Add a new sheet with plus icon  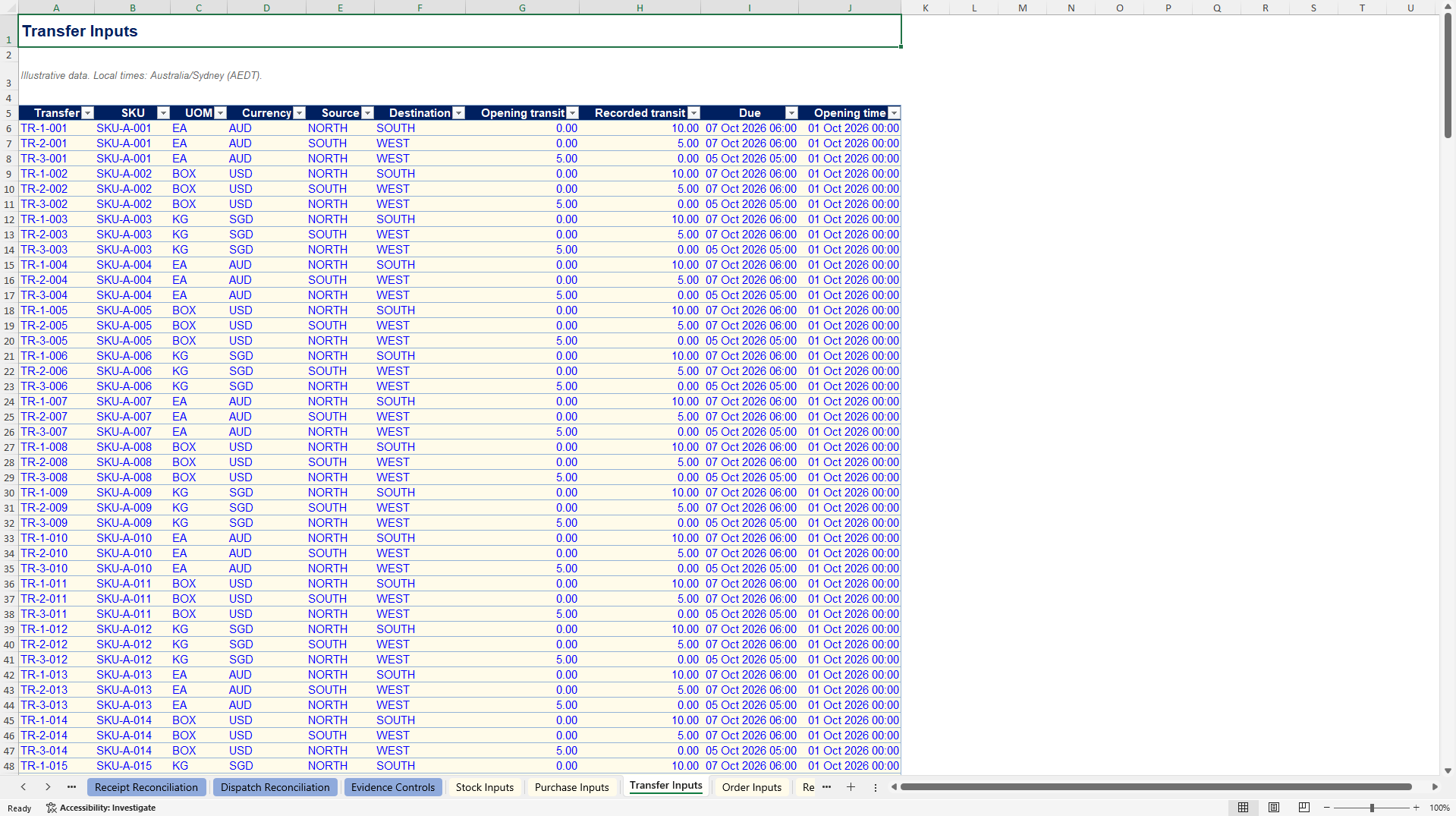click(851, 787)
